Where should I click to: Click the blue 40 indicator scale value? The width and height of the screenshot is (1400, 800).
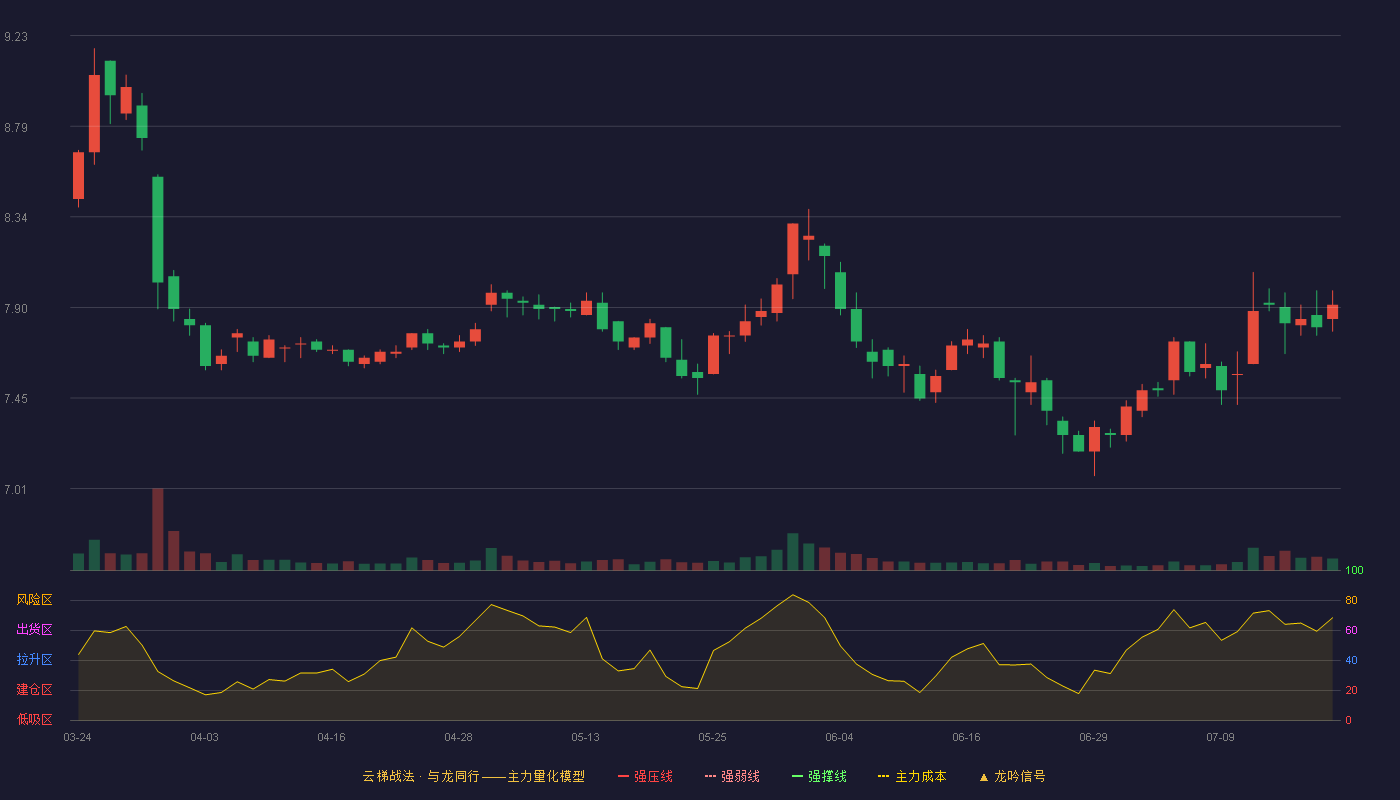pos(1351,660)
